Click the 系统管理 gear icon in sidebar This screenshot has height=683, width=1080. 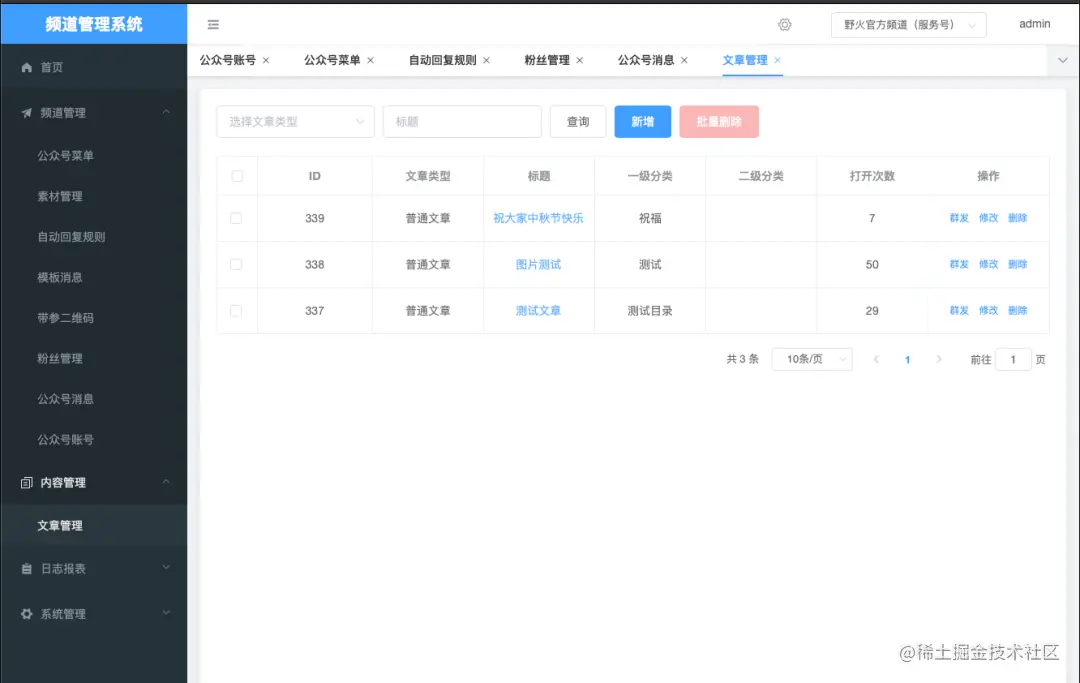pos(28,613)
